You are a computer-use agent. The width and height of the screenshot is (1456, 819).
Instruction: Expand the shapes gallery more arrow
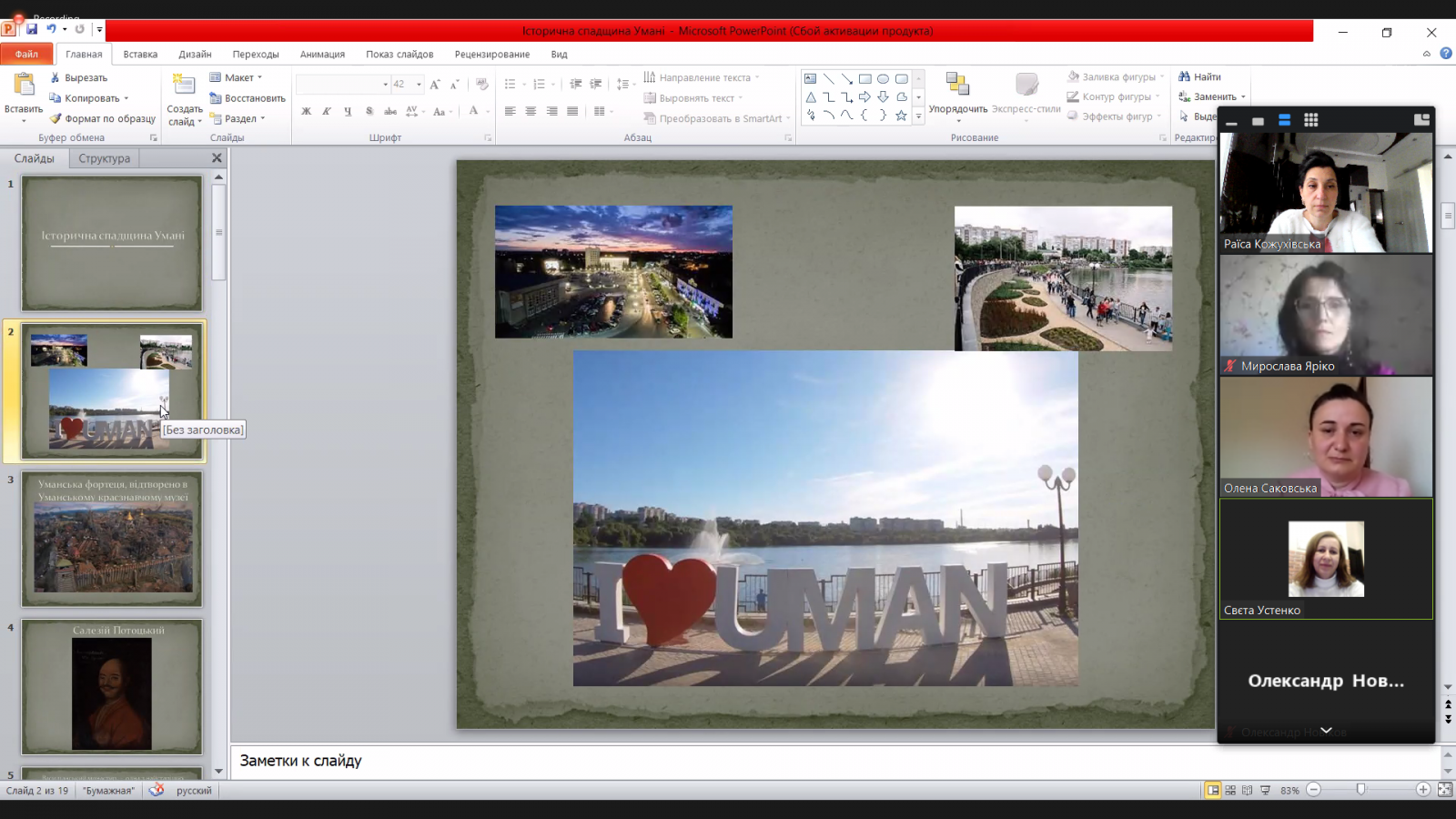[918, 116]
